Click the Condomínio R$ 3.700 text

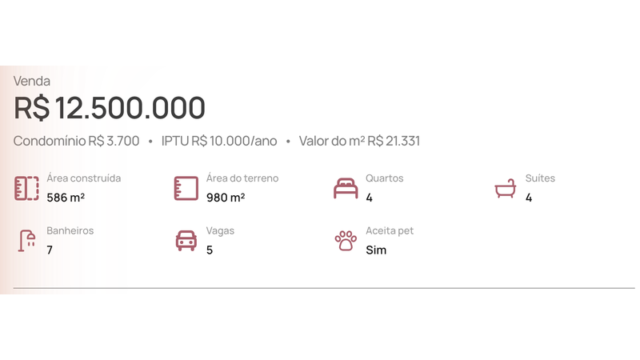[x=76, y=141]
